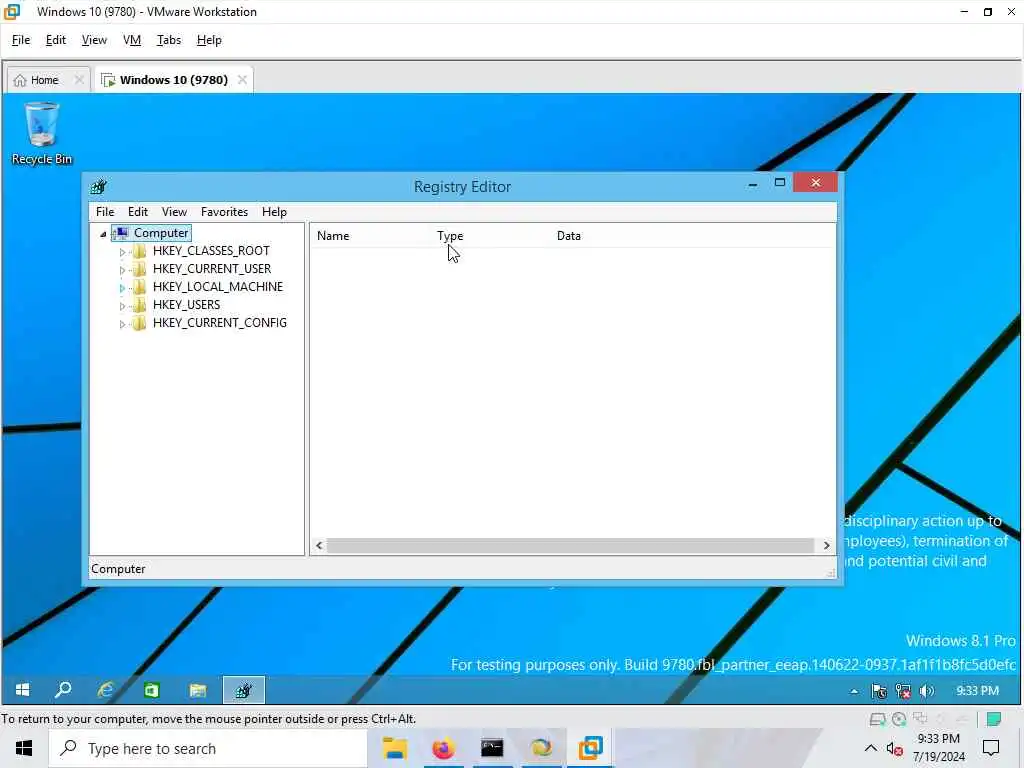Open File Explorer in guest taskbar
This screenshot has height=768, width=1024.
tap(198, 690)
